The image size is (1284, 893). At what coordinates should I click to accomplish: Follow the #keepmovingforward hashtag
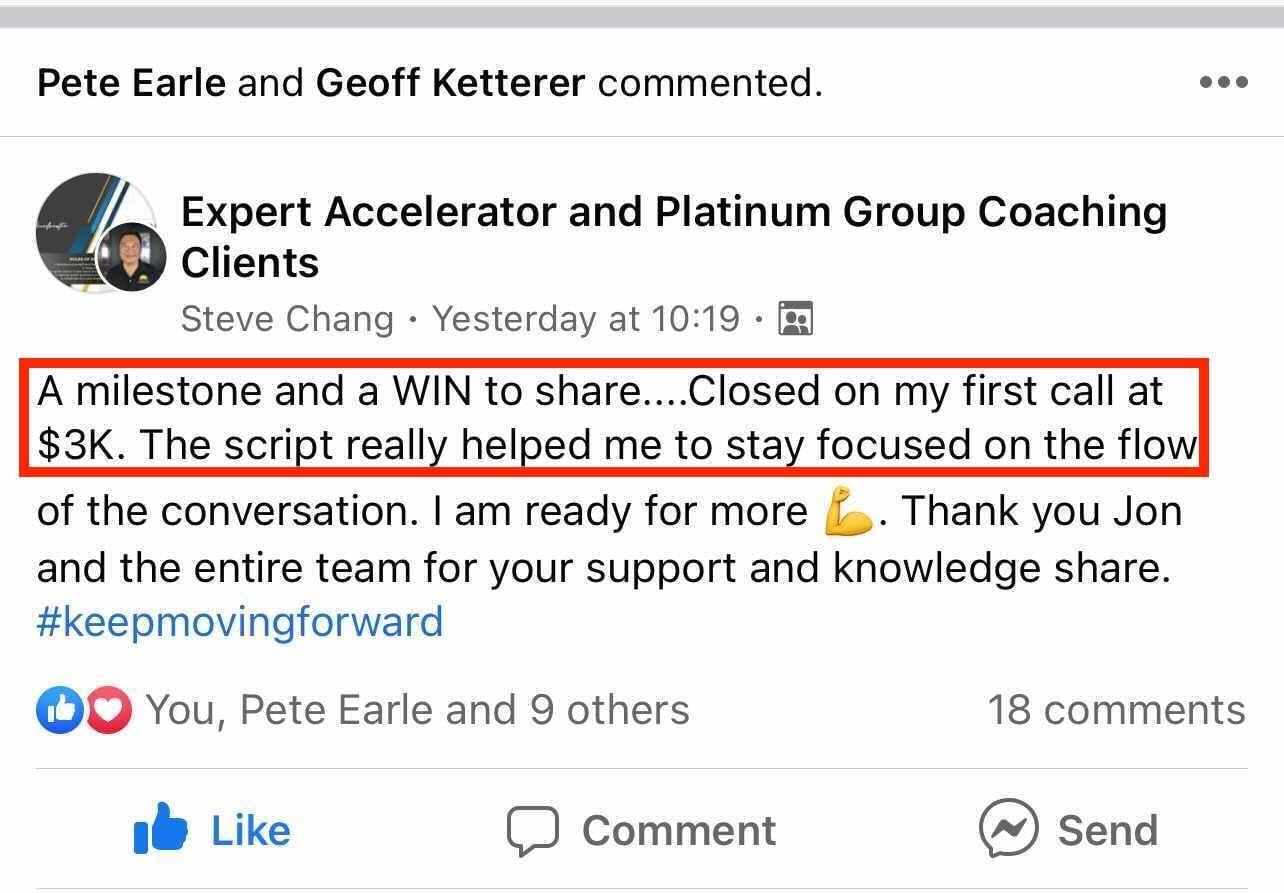pyautogui.click(x=240, y=622)
